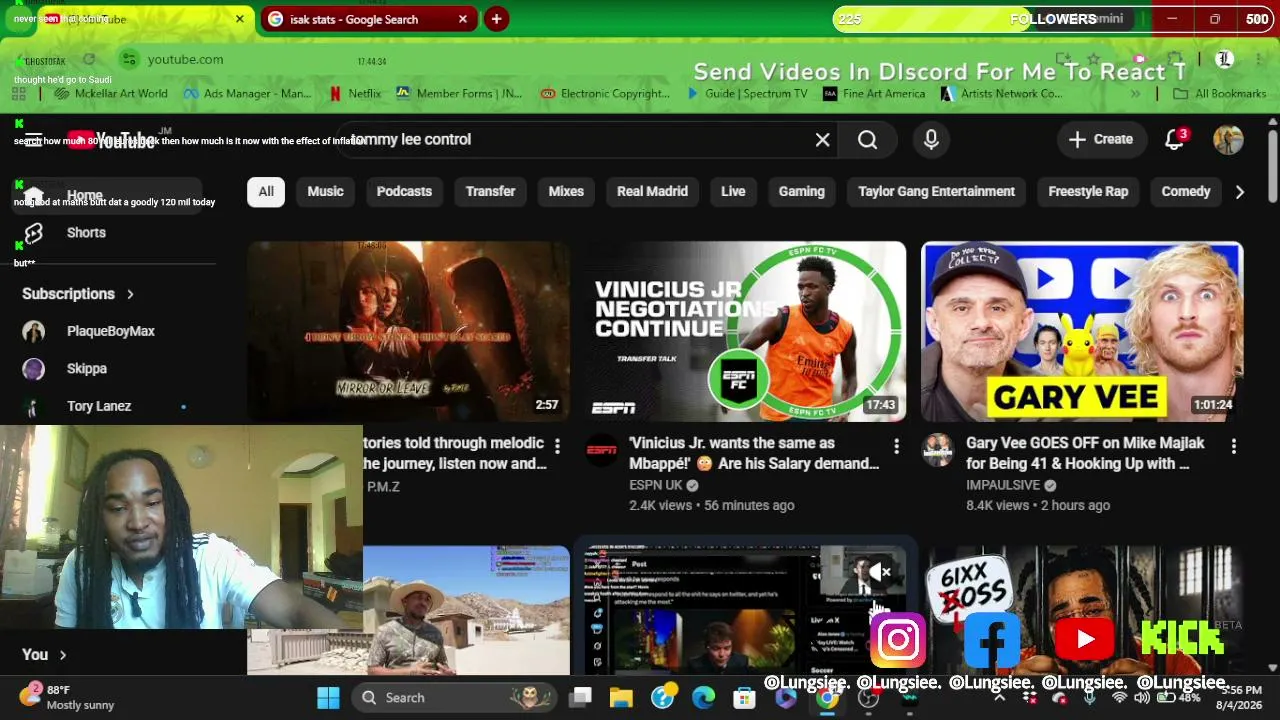
Task: Expand the Subscriptions section
Action: click(x=78, y=294)
